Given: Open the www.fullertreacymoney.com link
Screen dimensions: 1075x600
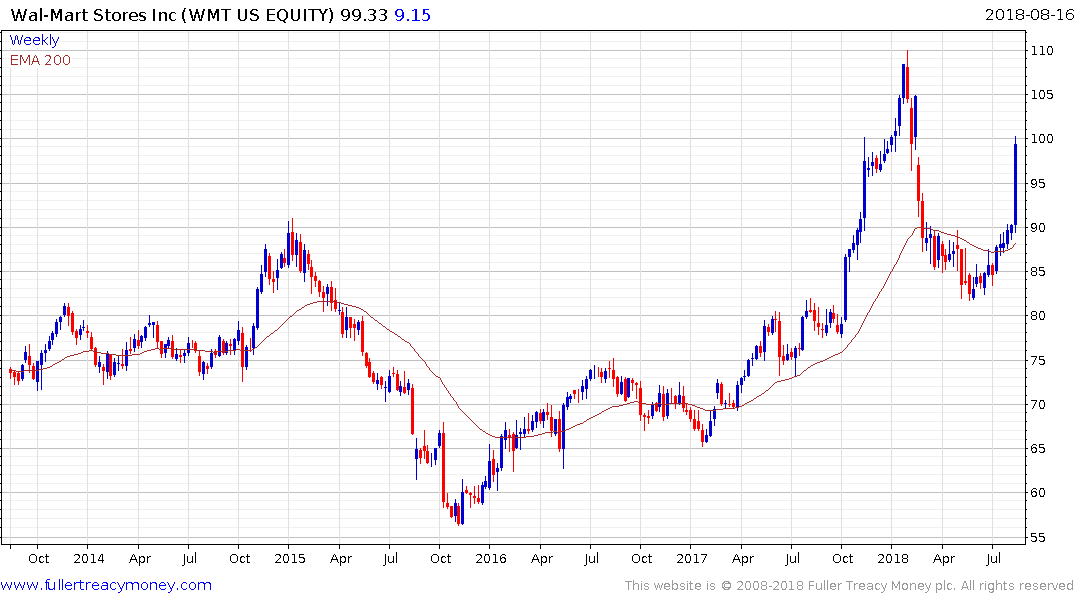Looking at the screenshot, I should 106,585.
